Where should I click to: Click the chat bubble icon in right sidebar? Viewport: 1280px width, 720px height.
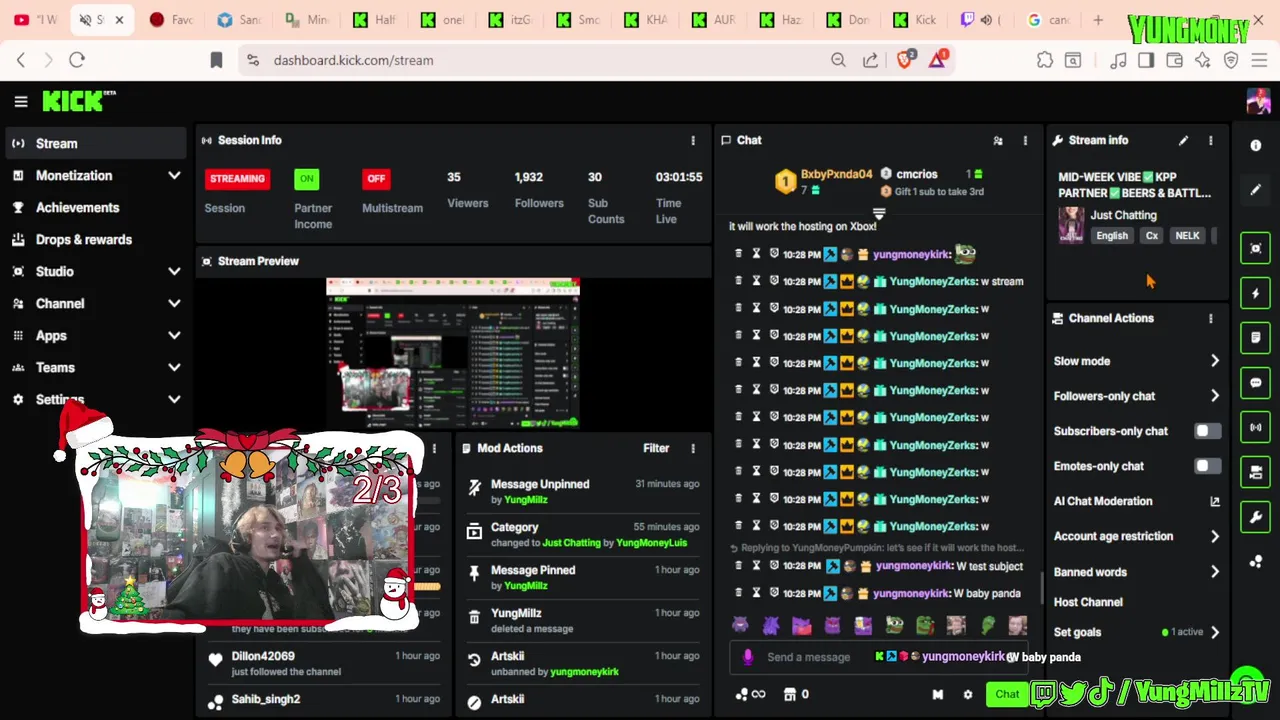coord(1256,383)
